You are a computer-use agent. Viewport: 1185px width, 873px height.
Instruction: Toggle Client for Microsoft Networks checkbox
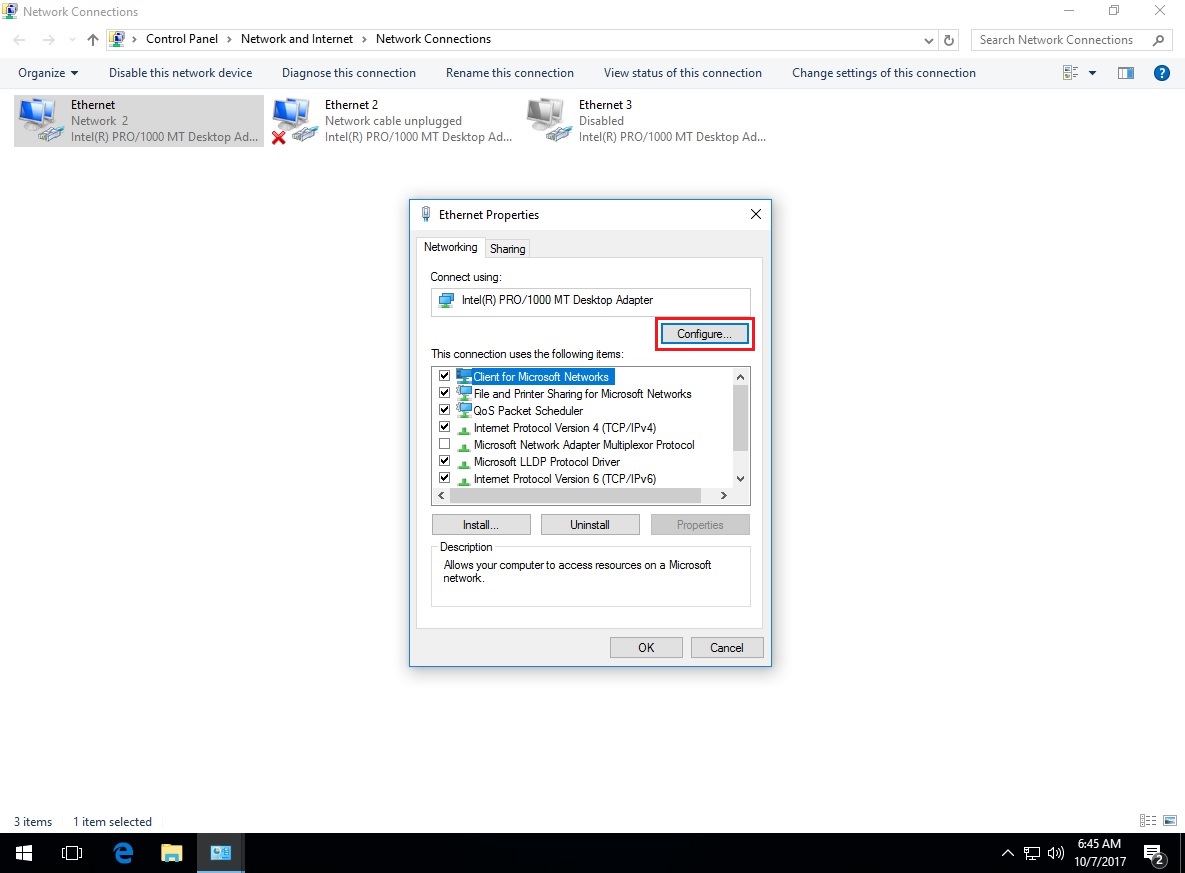click(x=444, y=376)
